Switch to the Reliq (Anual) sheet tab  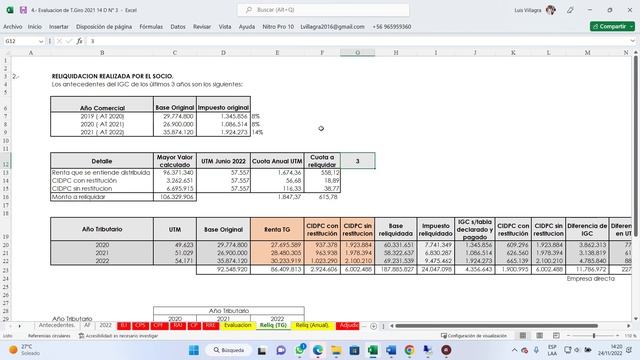312,326
